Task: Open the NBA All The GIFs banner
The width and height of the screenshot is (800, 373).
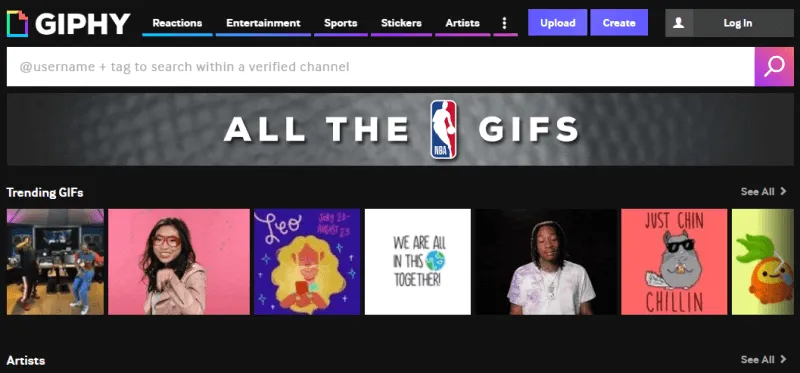Action: [x=400, y=129]
